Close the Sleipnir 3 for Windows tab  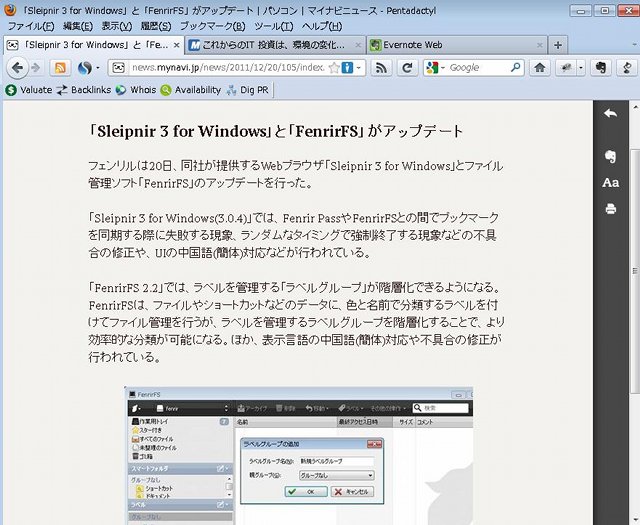(176, 45)
